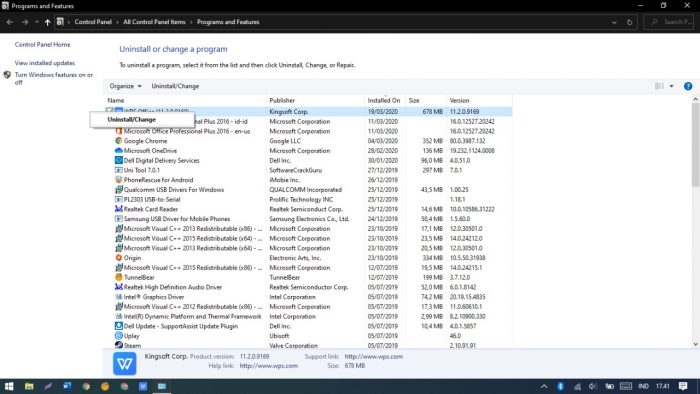Open Control Panel Home link
This screenshot has height=394, width=700.
click(x=42, y=45)
